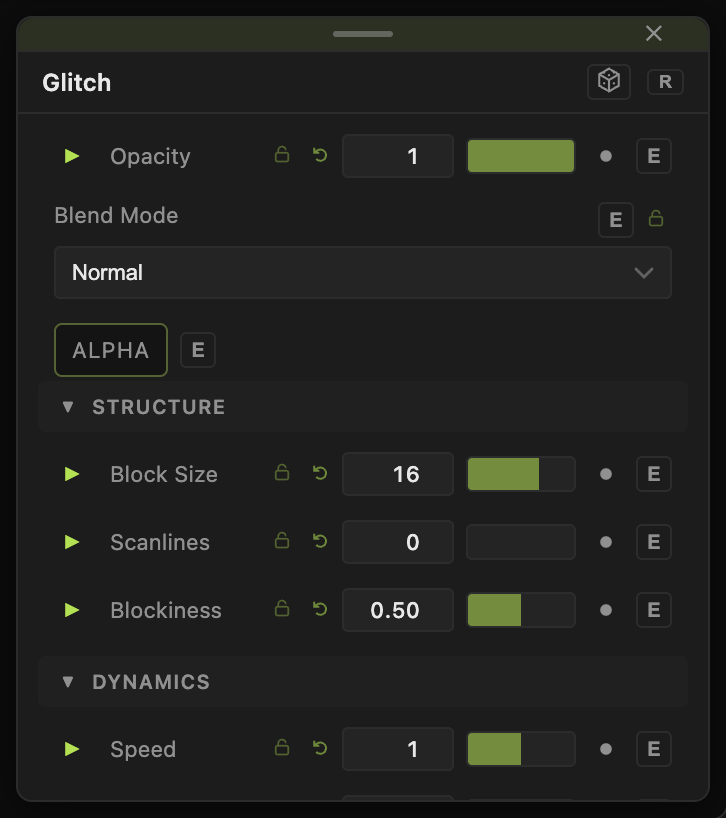Click the randomize dice icon
Screen dimensions: 726x818
[609, 82]
